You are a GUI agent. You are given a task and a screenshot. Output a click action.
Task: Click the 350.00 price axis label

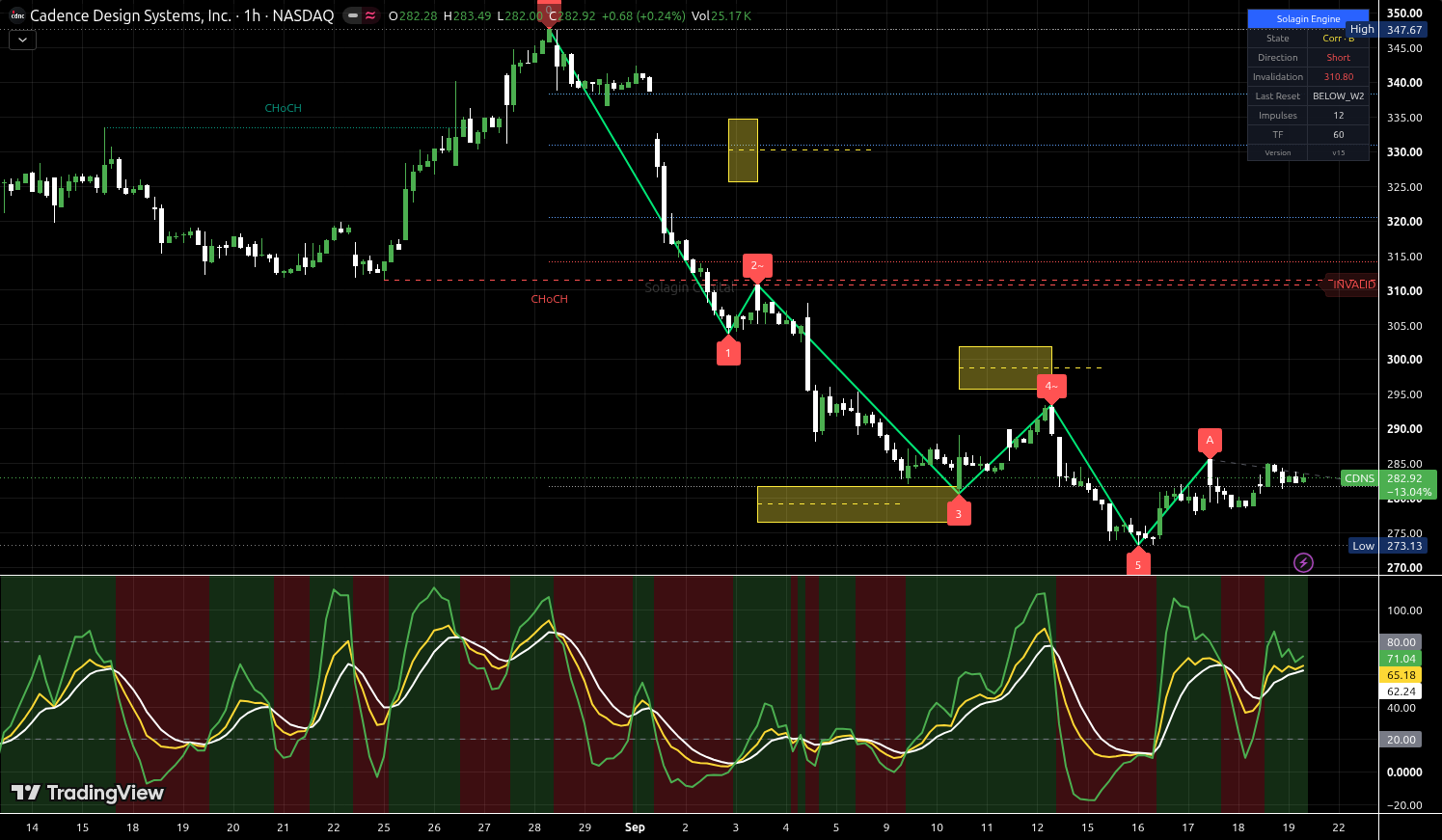1404,14
